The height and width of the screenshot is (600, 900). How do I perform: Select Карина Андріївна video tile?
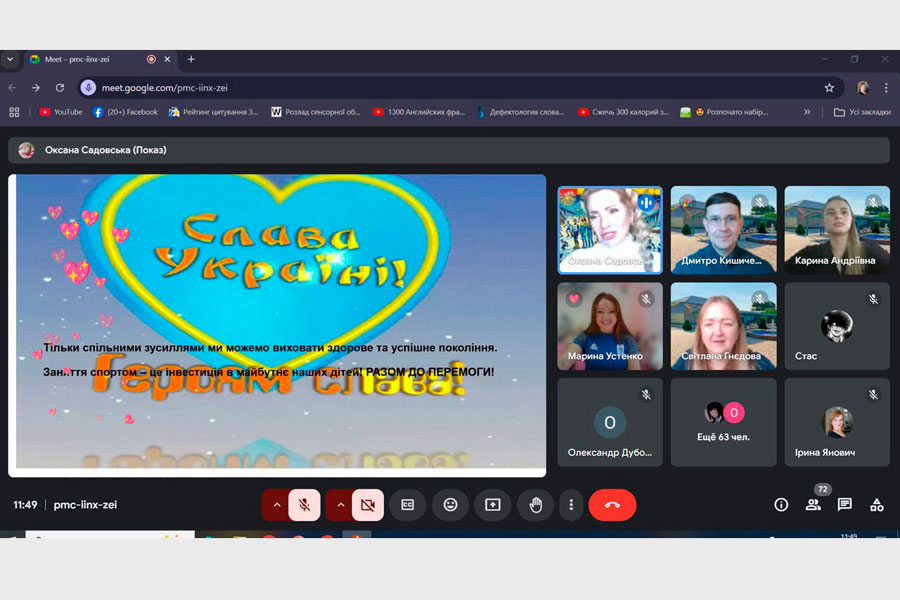[x=837, y=230]
